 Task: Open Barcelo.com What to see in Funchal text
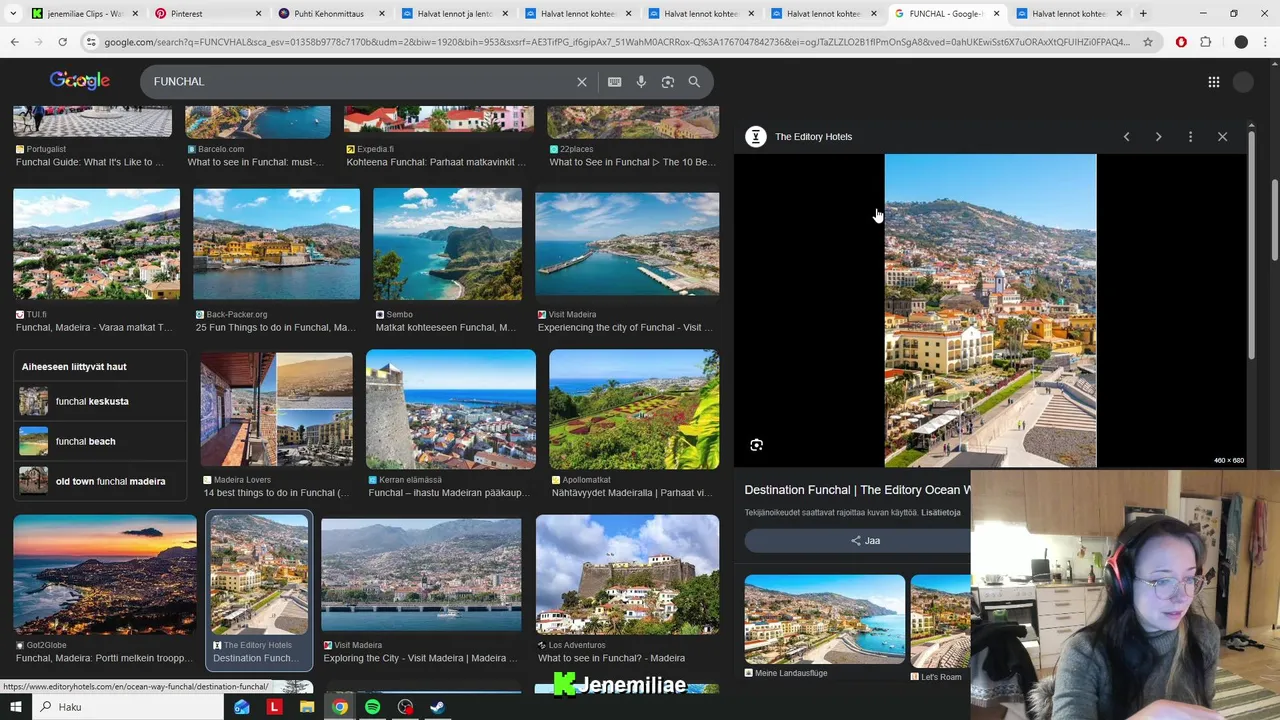(255, 162)
